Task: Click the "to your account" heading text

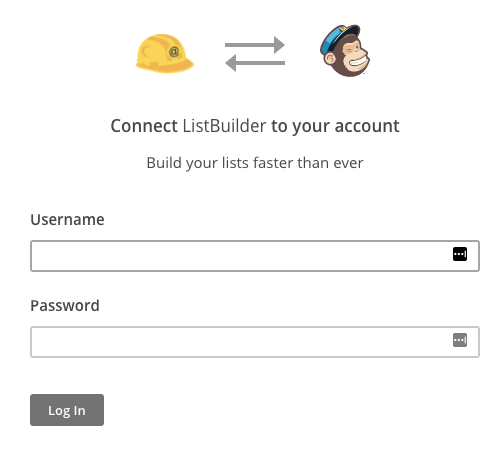Action: pos(335,126)
